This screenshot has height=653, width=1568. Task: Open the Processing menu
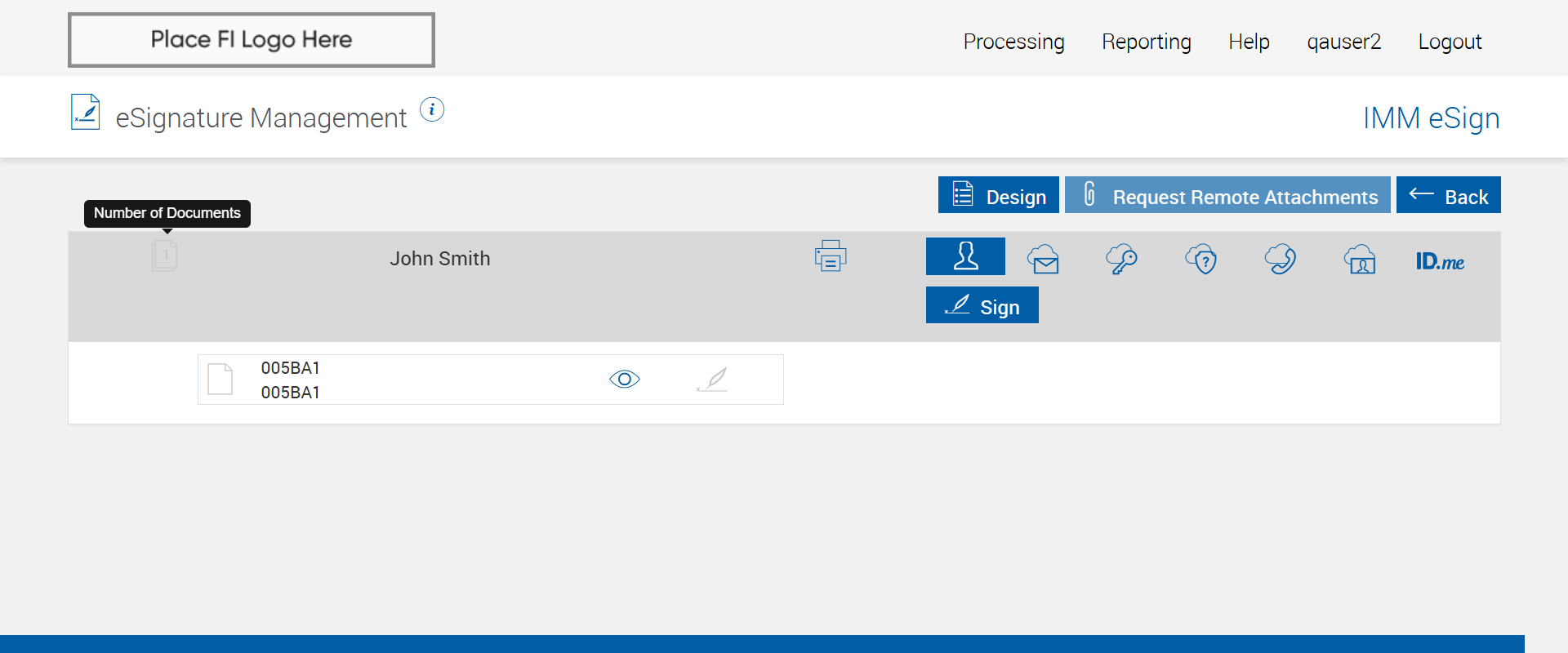[1013, 42]
